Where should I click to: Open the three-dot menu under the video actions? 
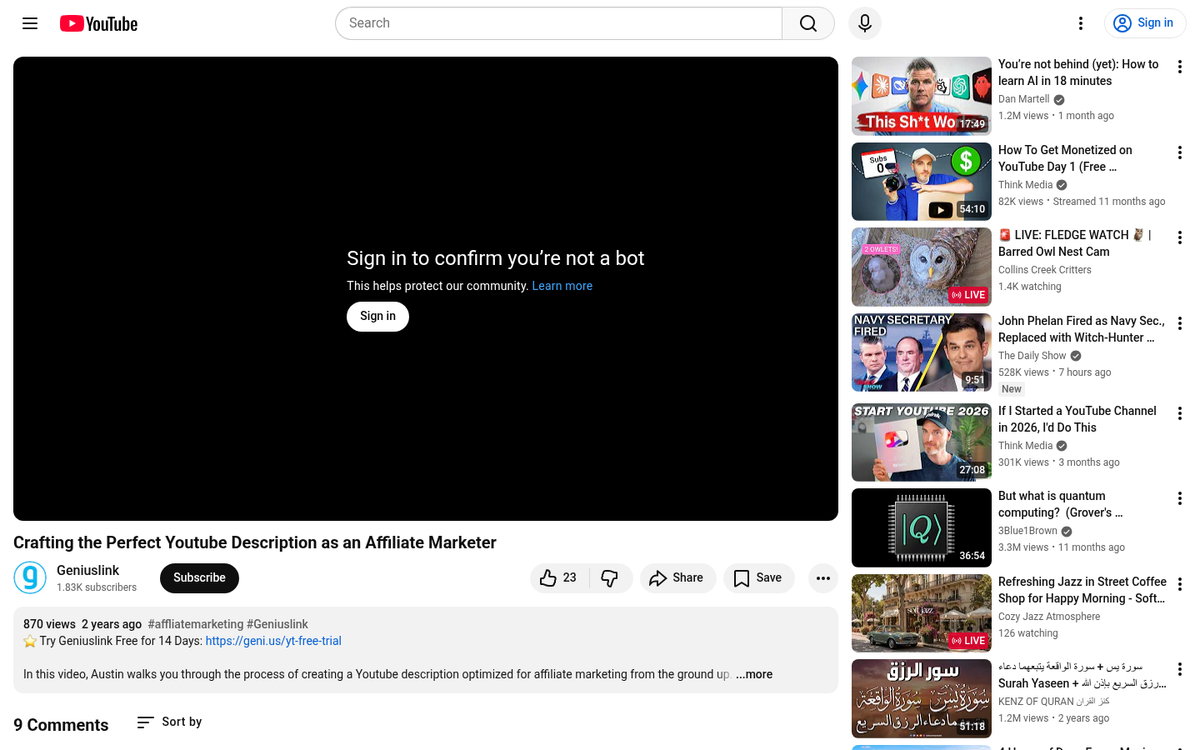(822, 578)
